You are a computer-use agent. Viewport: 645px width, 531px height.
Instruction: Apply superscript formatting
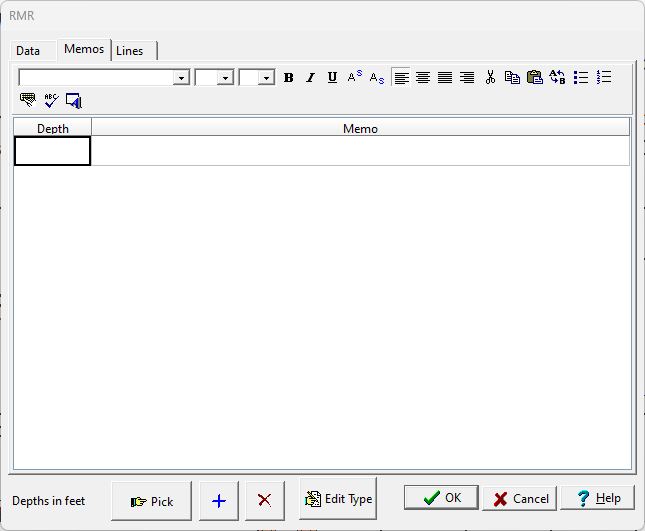coord(355,77)
